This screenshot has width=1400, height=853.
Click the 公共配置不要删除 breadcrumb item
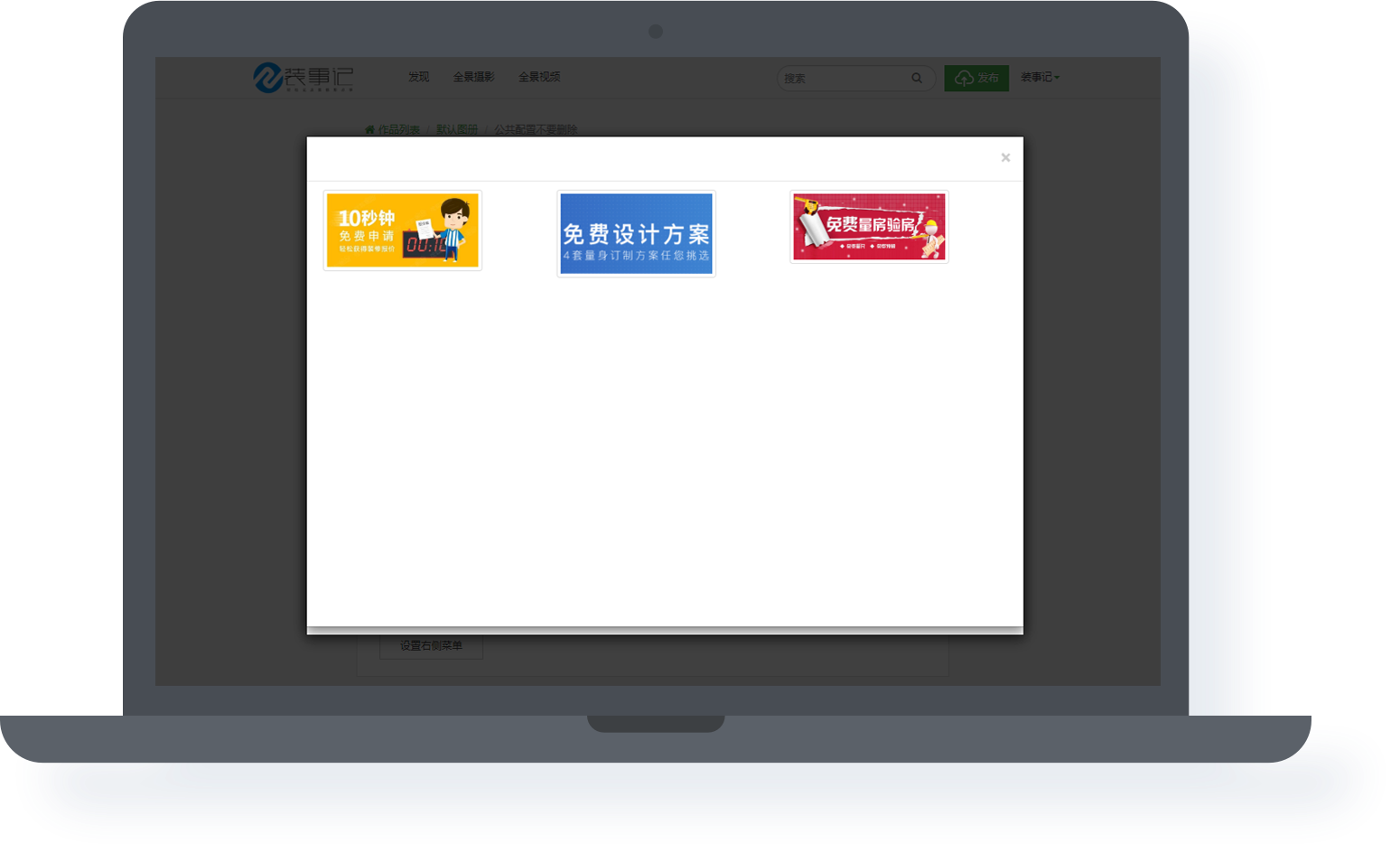[535, 130]
